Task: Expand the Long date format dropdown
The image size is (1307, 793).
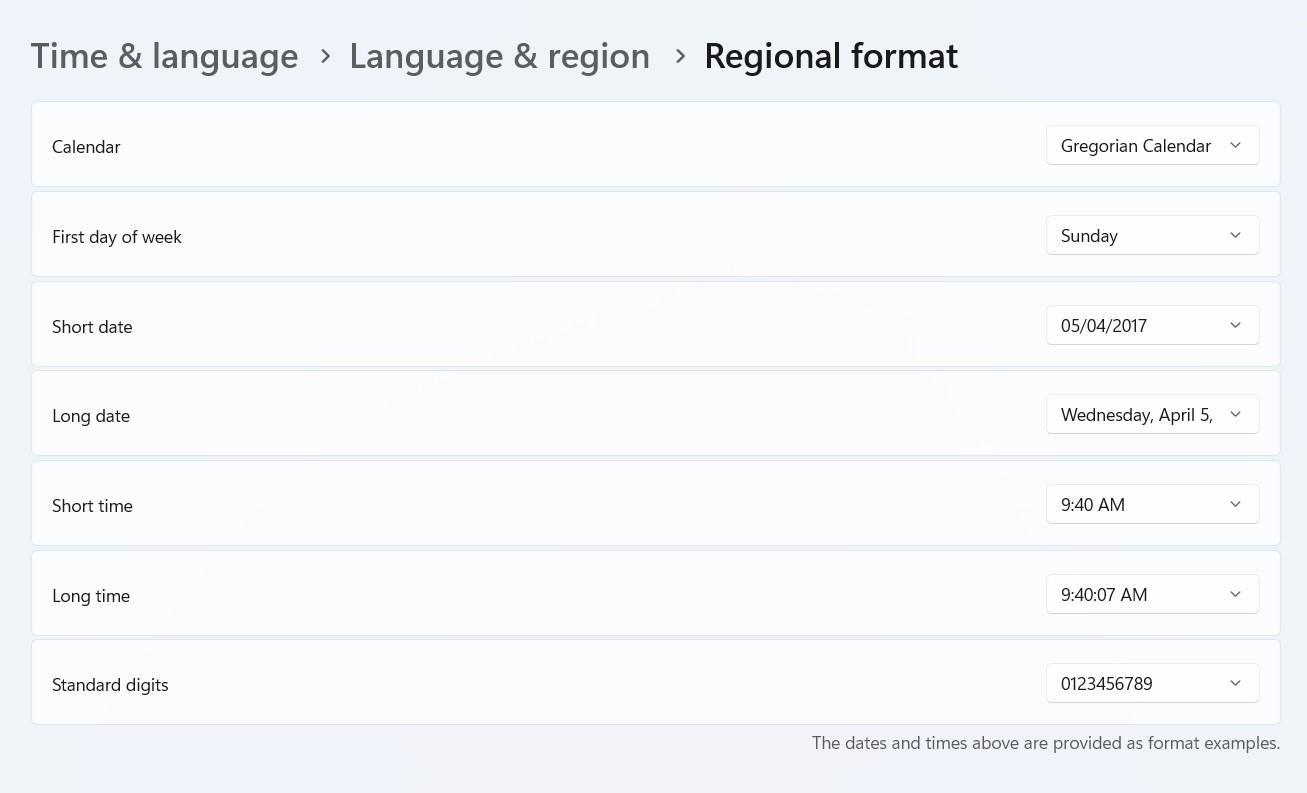Action: click(x=1152, y=415)
